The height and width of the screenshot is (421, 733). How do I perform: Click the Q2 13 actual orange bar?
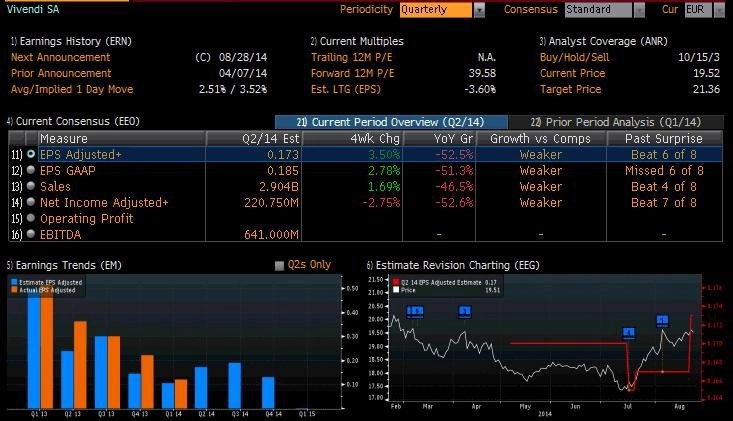(x=80, y=364)
